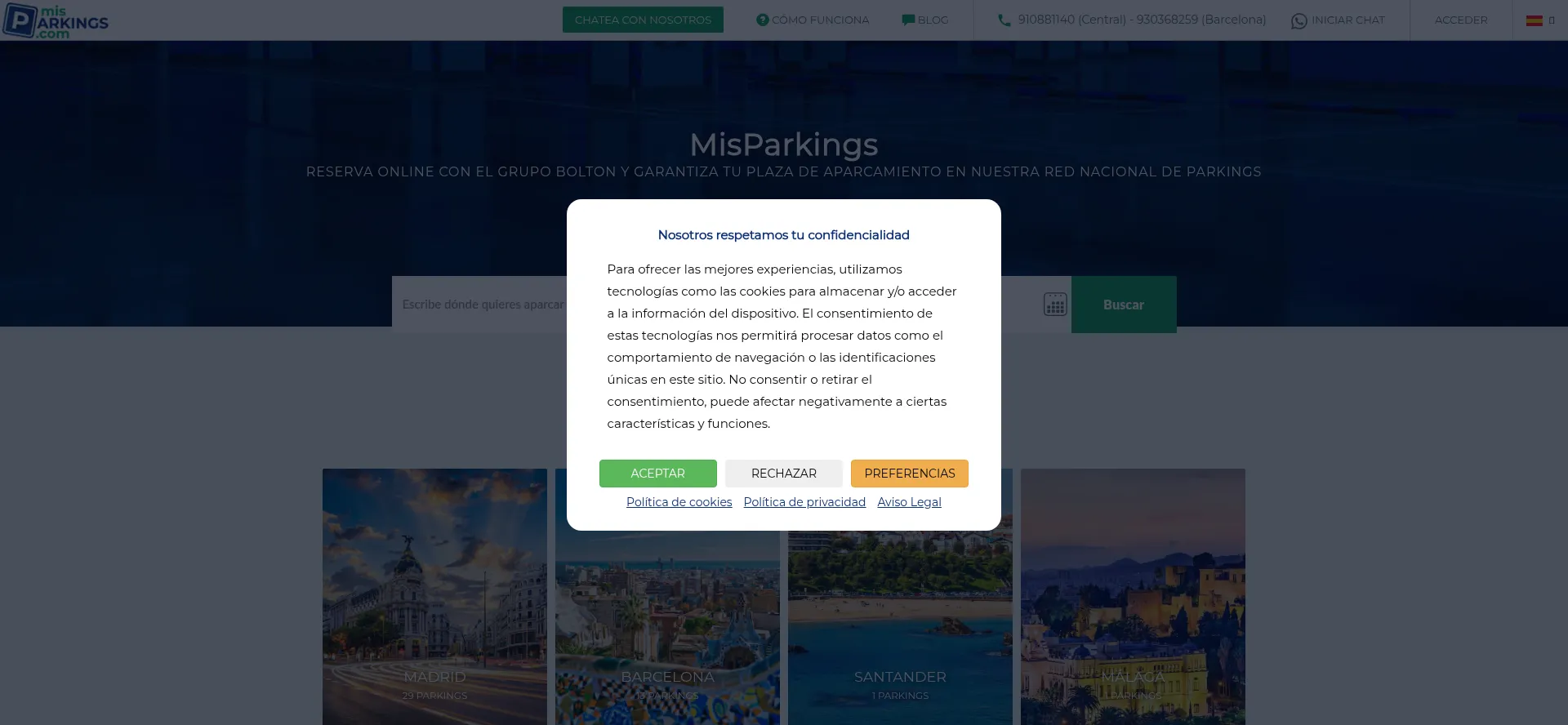This screenshot has width=1568, height=725.
Task: Click the phone icon in the header
Action: coord(1004,20)
